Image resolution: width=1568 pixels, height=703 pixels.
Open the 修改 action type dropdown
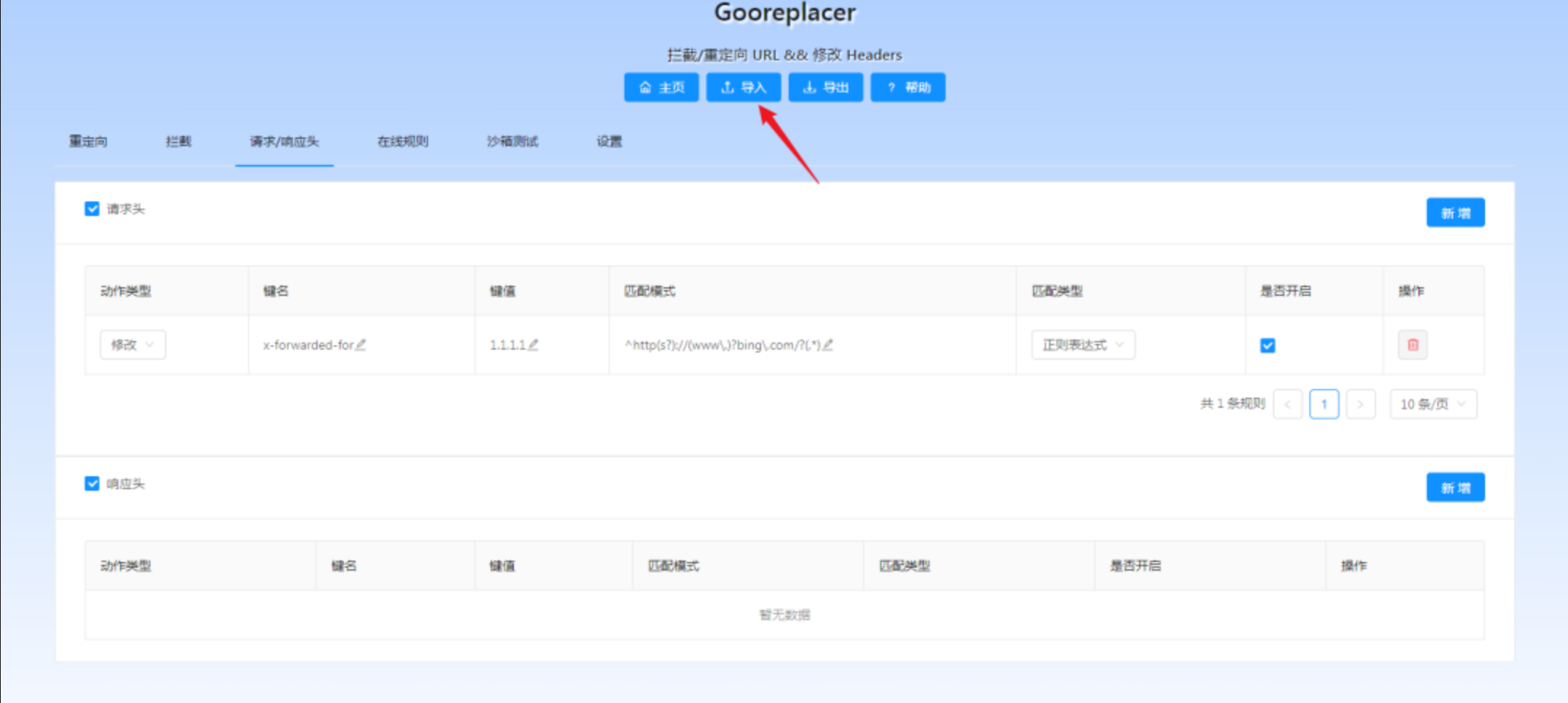[132, 345]
